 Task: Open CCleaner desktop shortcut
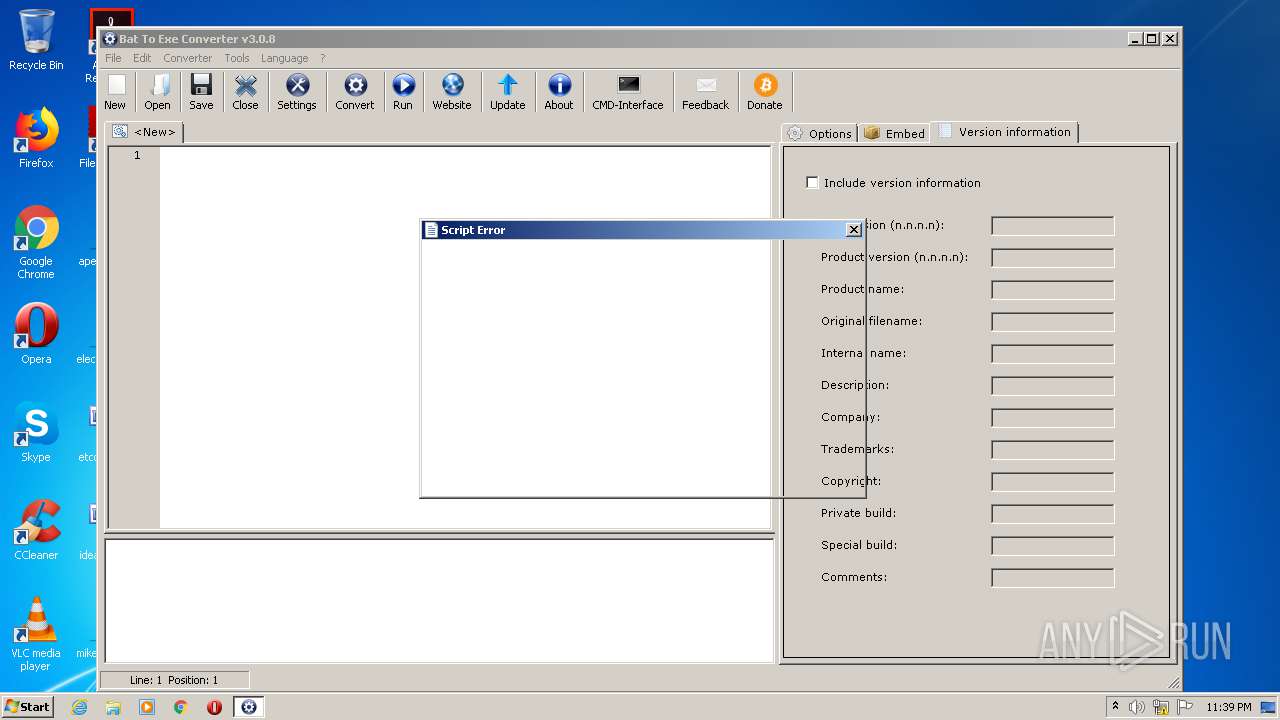[36, 529]
